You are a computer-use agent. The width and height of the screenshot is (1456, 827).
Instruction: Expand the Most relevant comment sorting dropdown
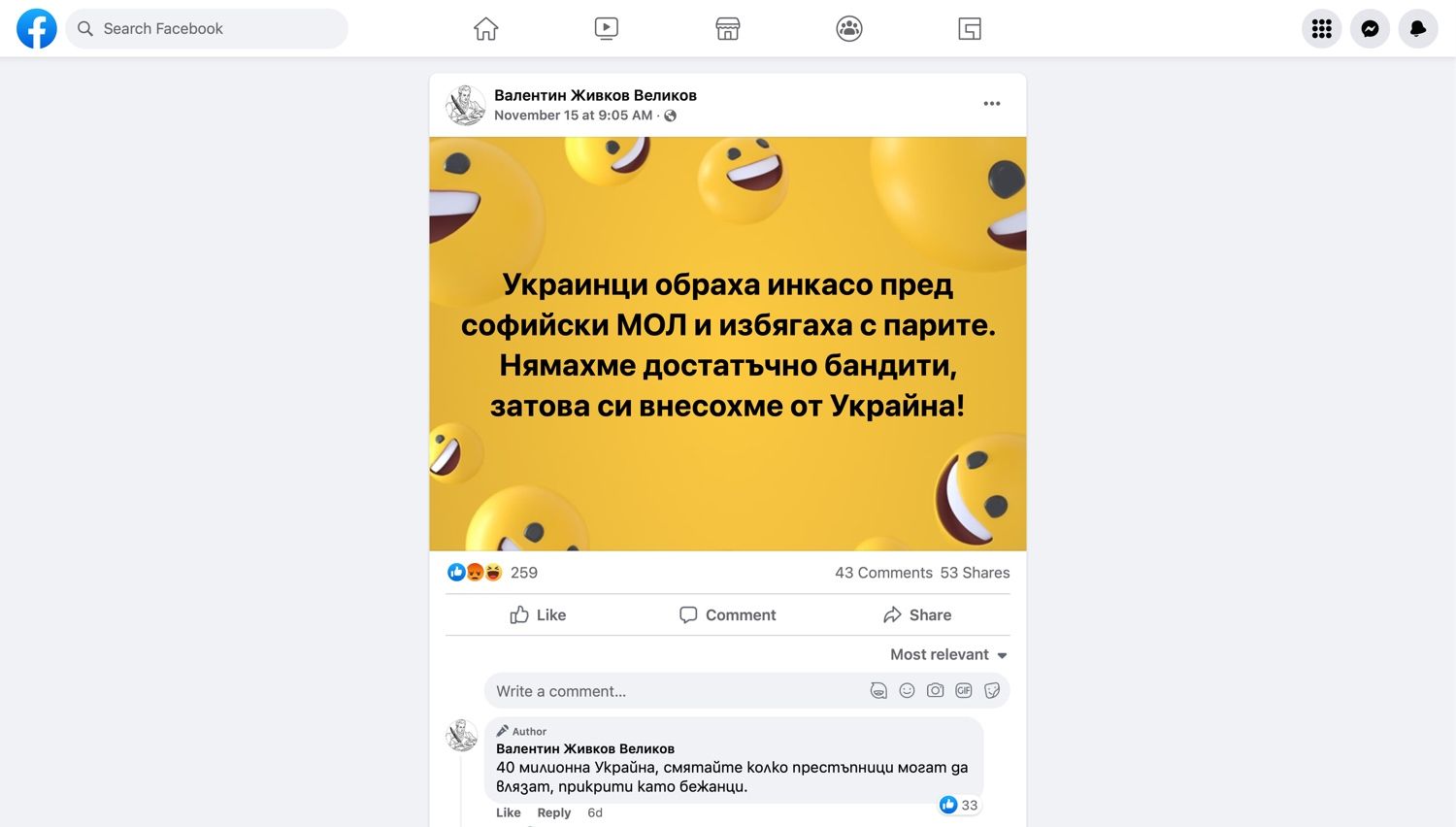[x=949, y=654]
